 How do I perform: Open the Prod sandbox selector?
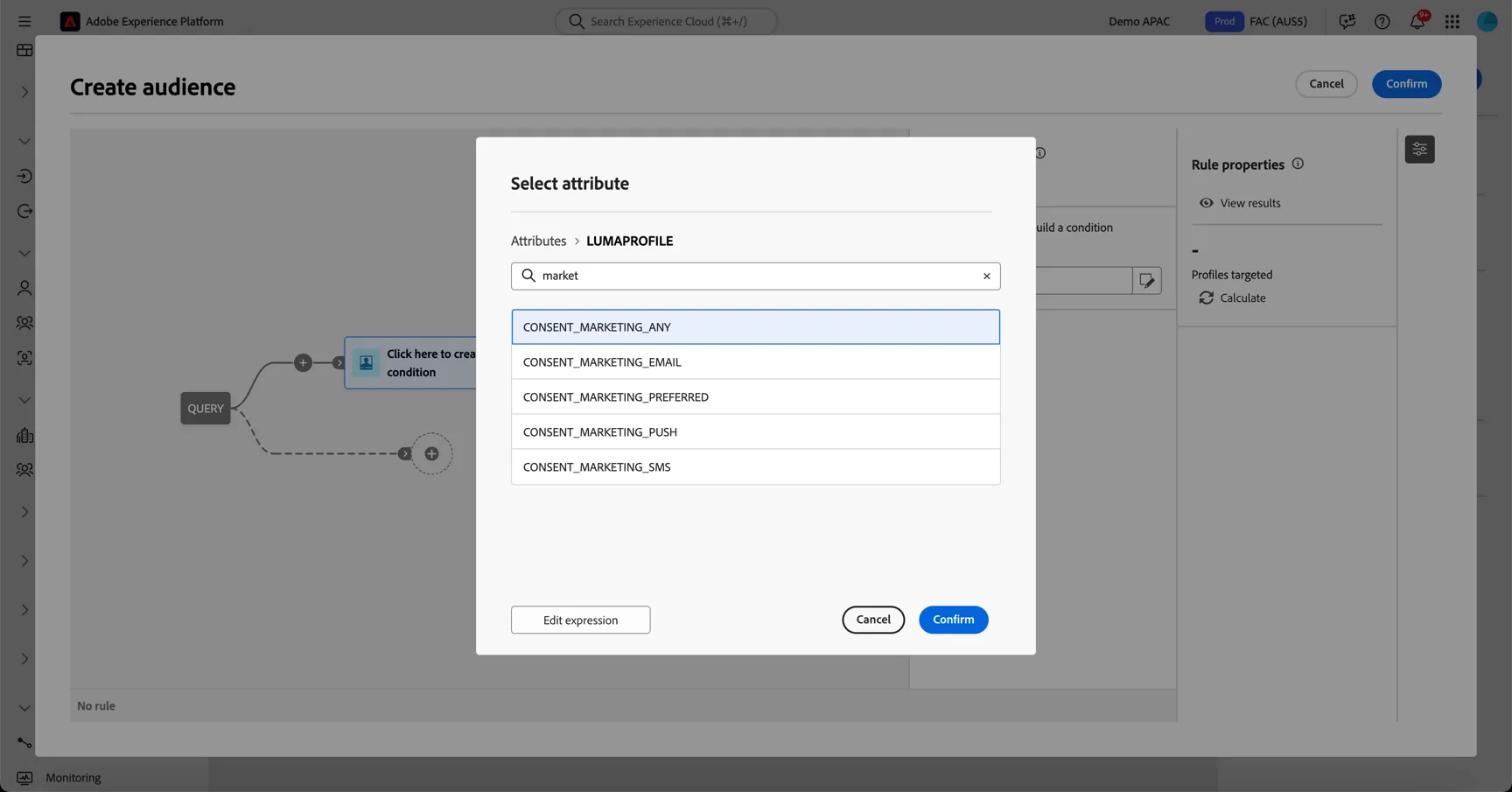[x=1224, y=22]
